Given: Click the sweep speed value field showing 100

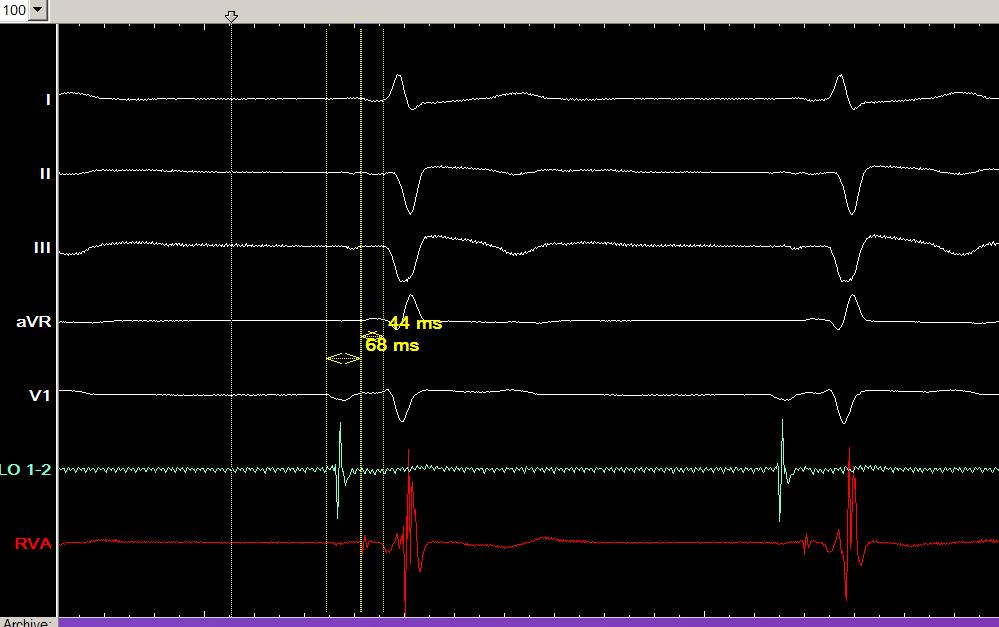Looking at the screenshot, I should (14, 10).
